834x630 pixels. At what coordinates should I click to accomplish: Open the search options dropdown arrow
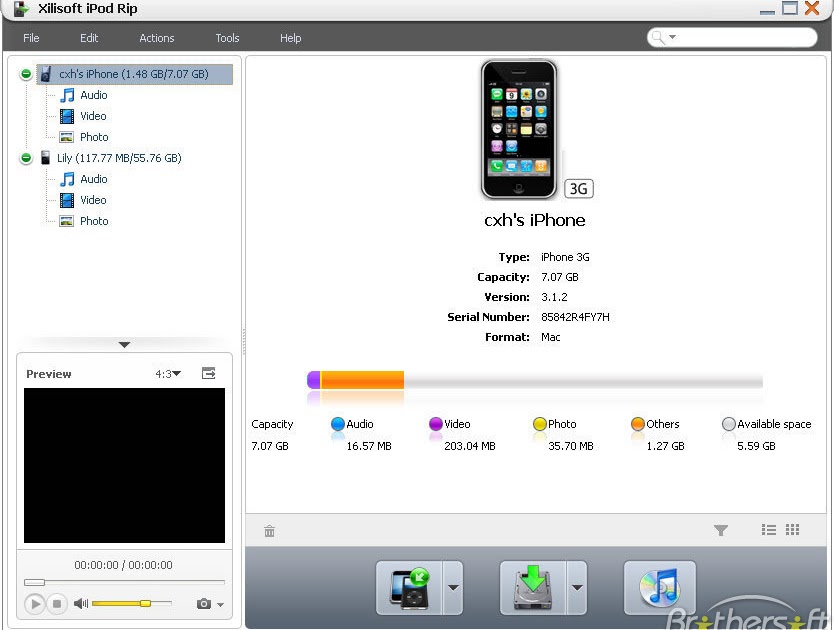click(x=672, y=37)
